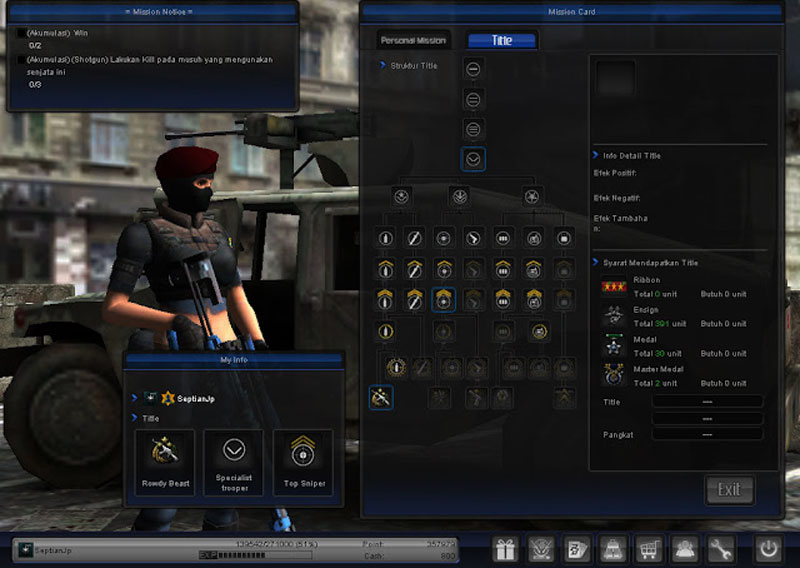Click the Ribbon three-star requirement icon

point(614,286)
